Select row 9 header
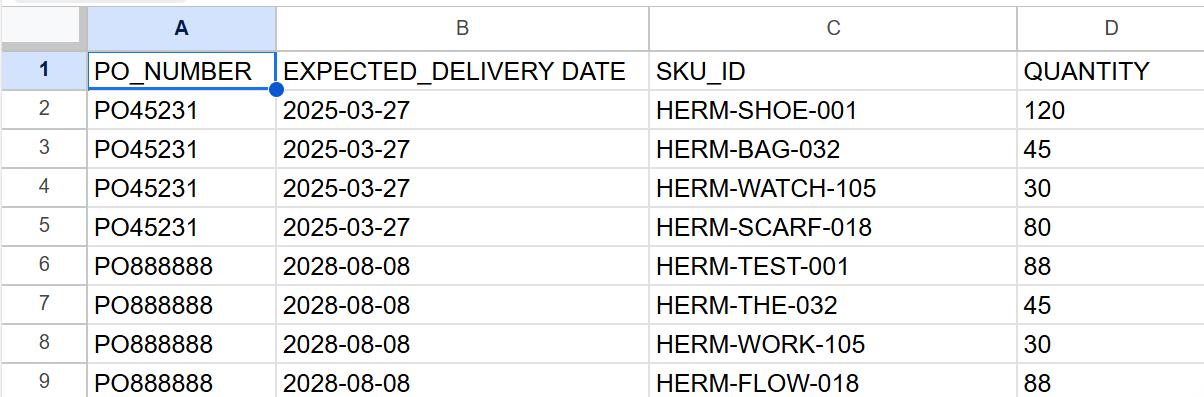 (43, 383)
